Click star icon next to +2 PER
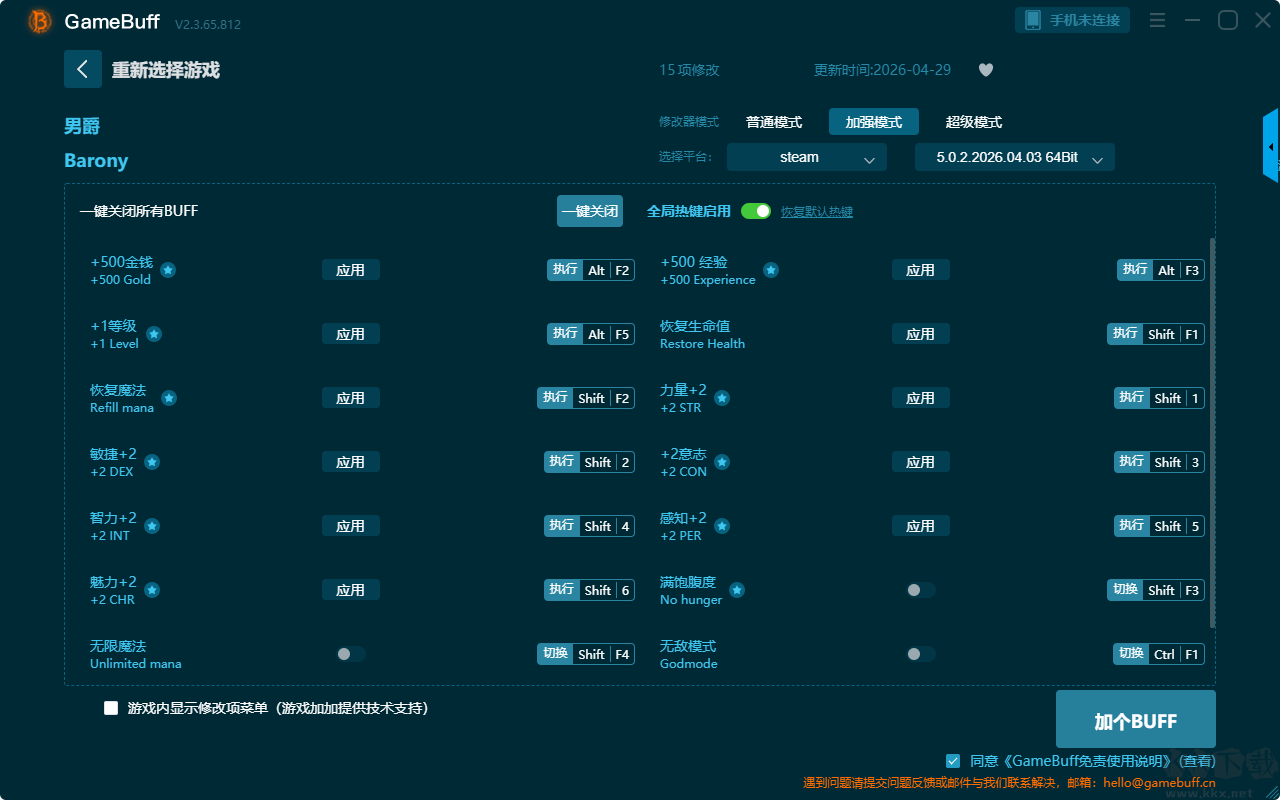 pos(722,526)
